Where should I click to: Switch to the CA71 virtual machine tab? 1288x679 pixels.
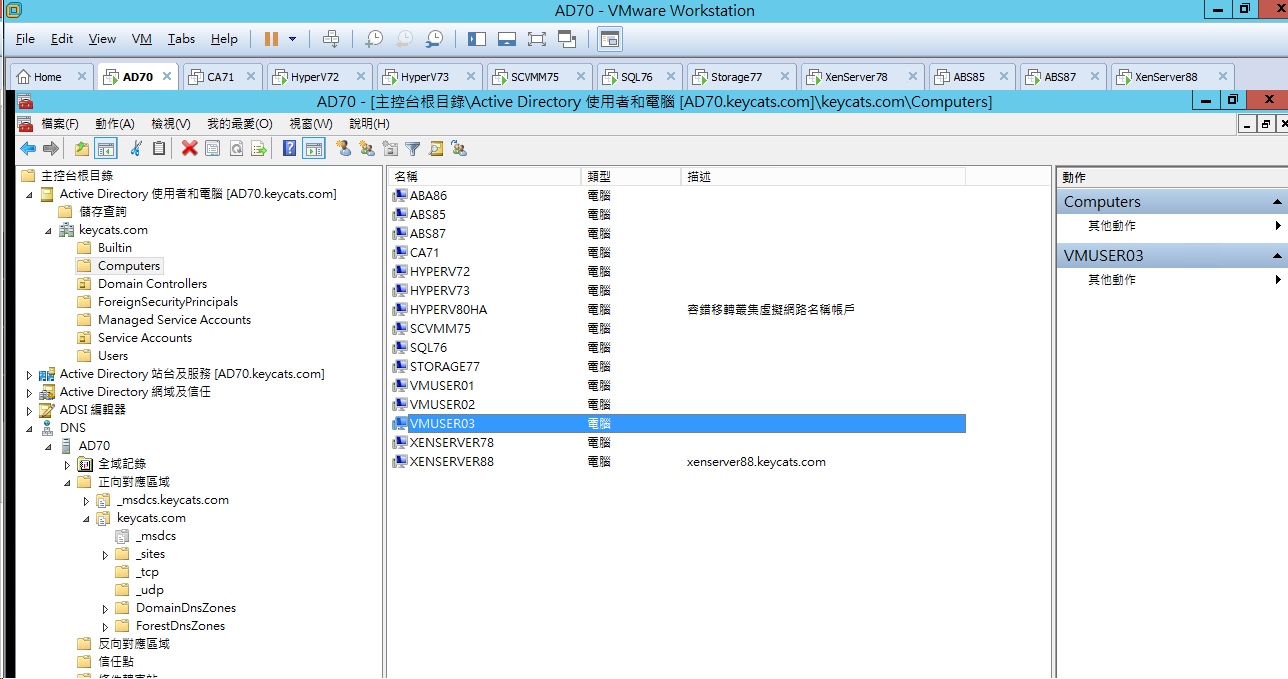pyautogui.click(x=220, y=77)
